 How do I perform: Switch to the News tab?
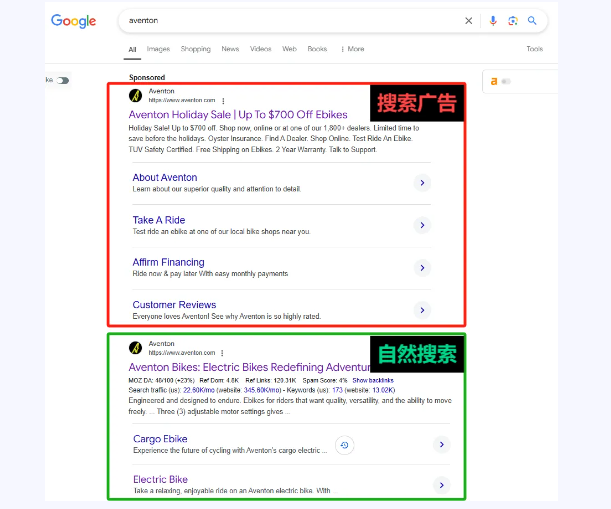pos(230,49)
